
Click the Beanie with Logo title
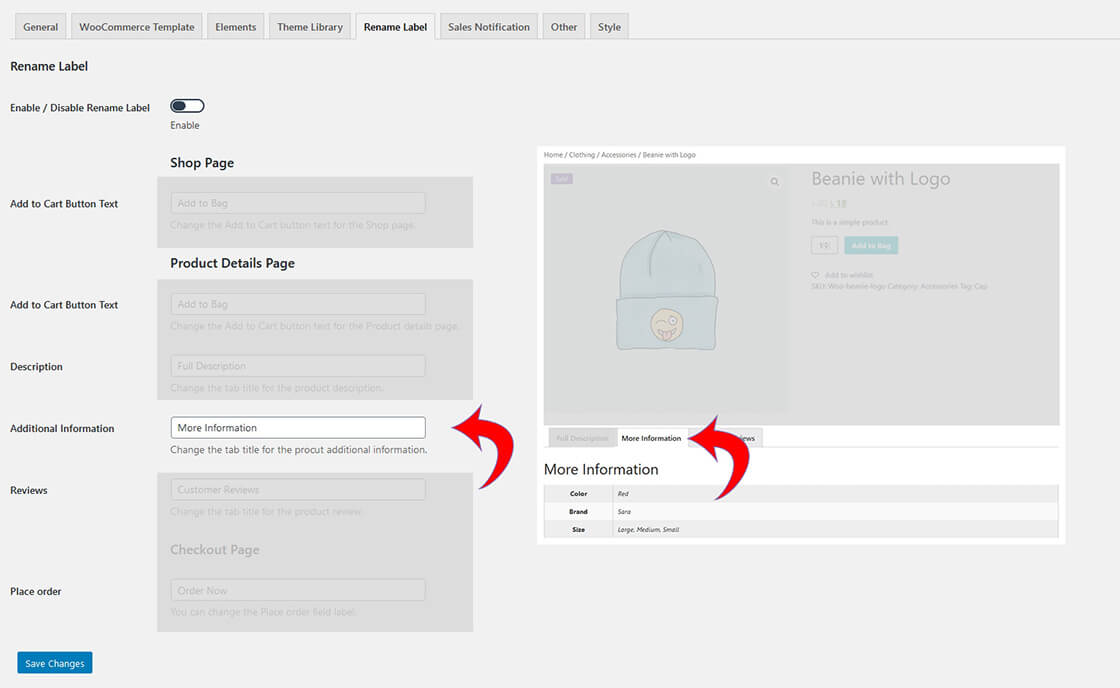click(x=881, y=179)
